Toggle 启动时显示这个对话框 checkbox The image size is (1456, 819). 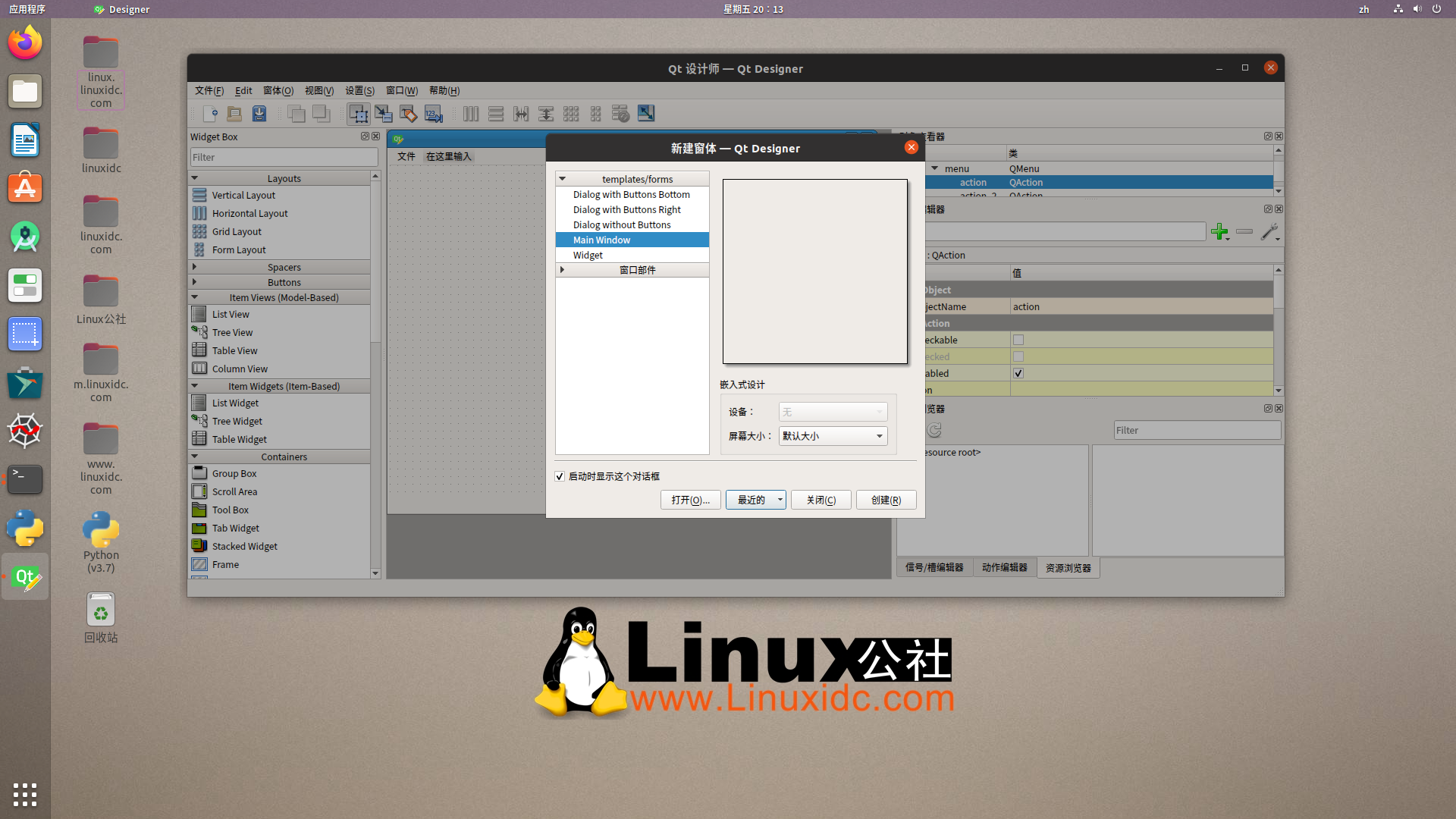coord(560,477)
